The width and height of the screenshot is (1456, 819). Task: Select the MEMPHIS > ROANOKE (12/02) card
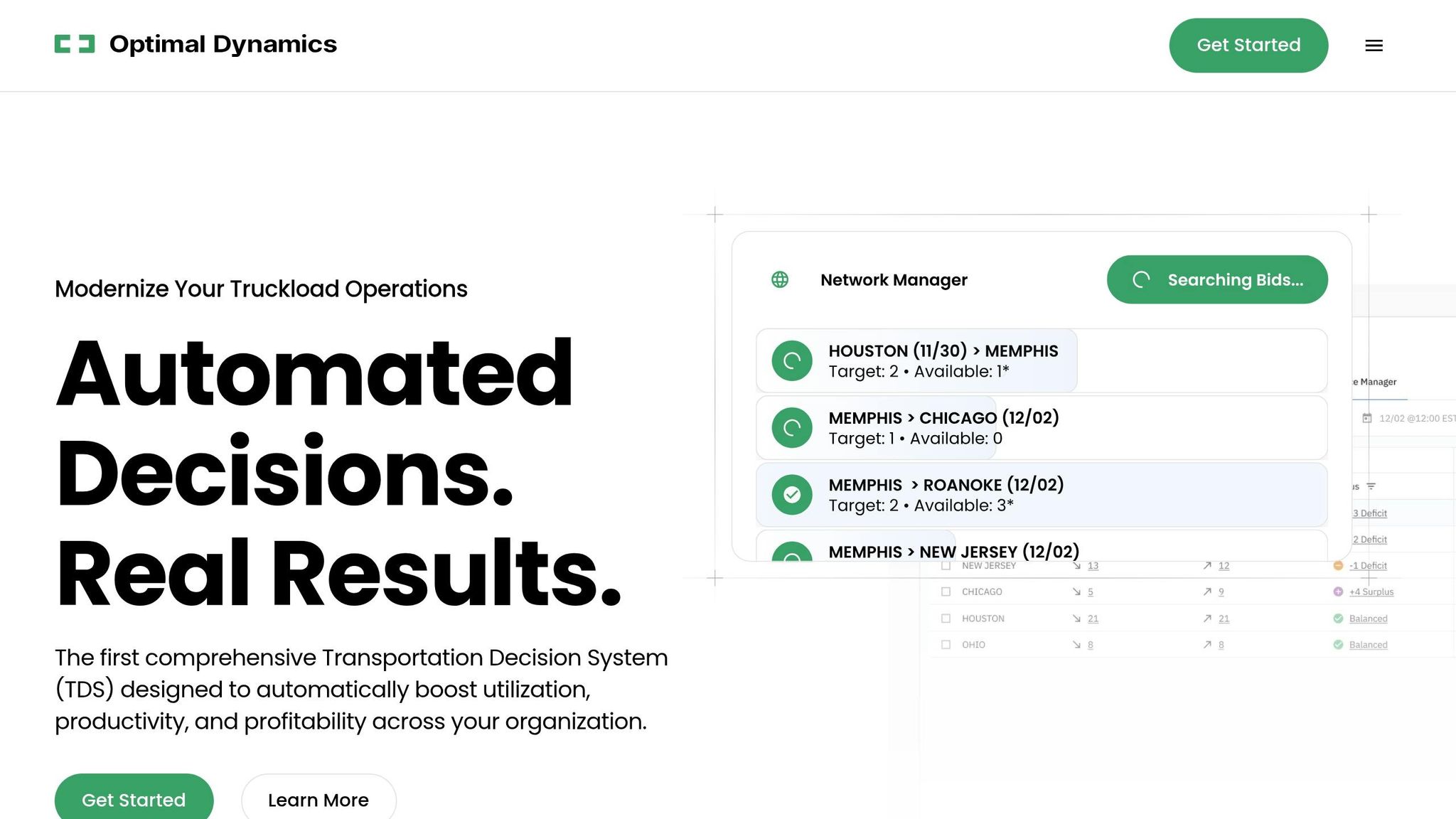pos(1042,495)
